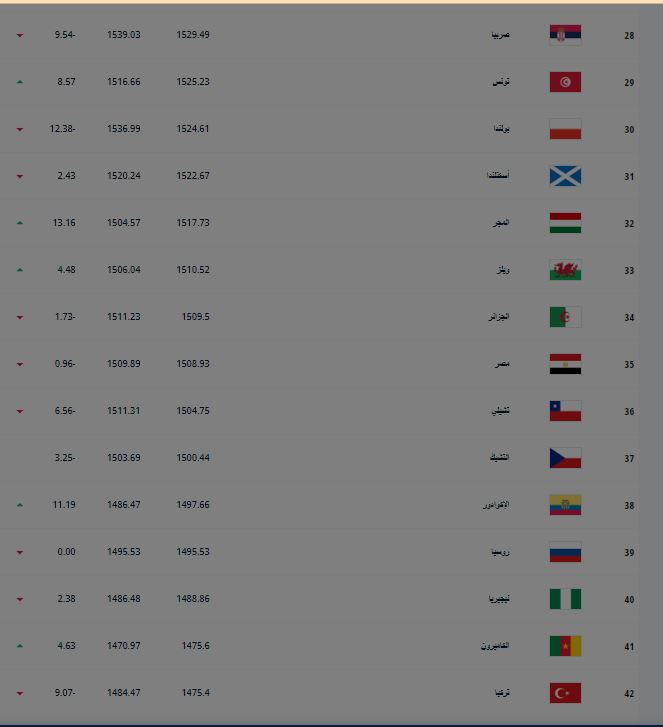Click the Algeria flag at rank 34
The image size is (663, 727).
565,317
